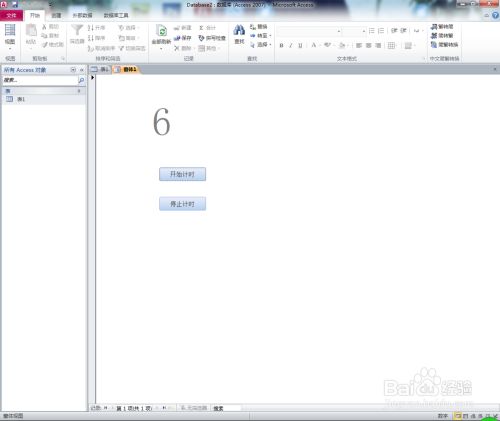Click the Cut (剪切) scissors icon
Image resolution: width=500 pixels, height=421 pixels.
(x=44, y=27)
